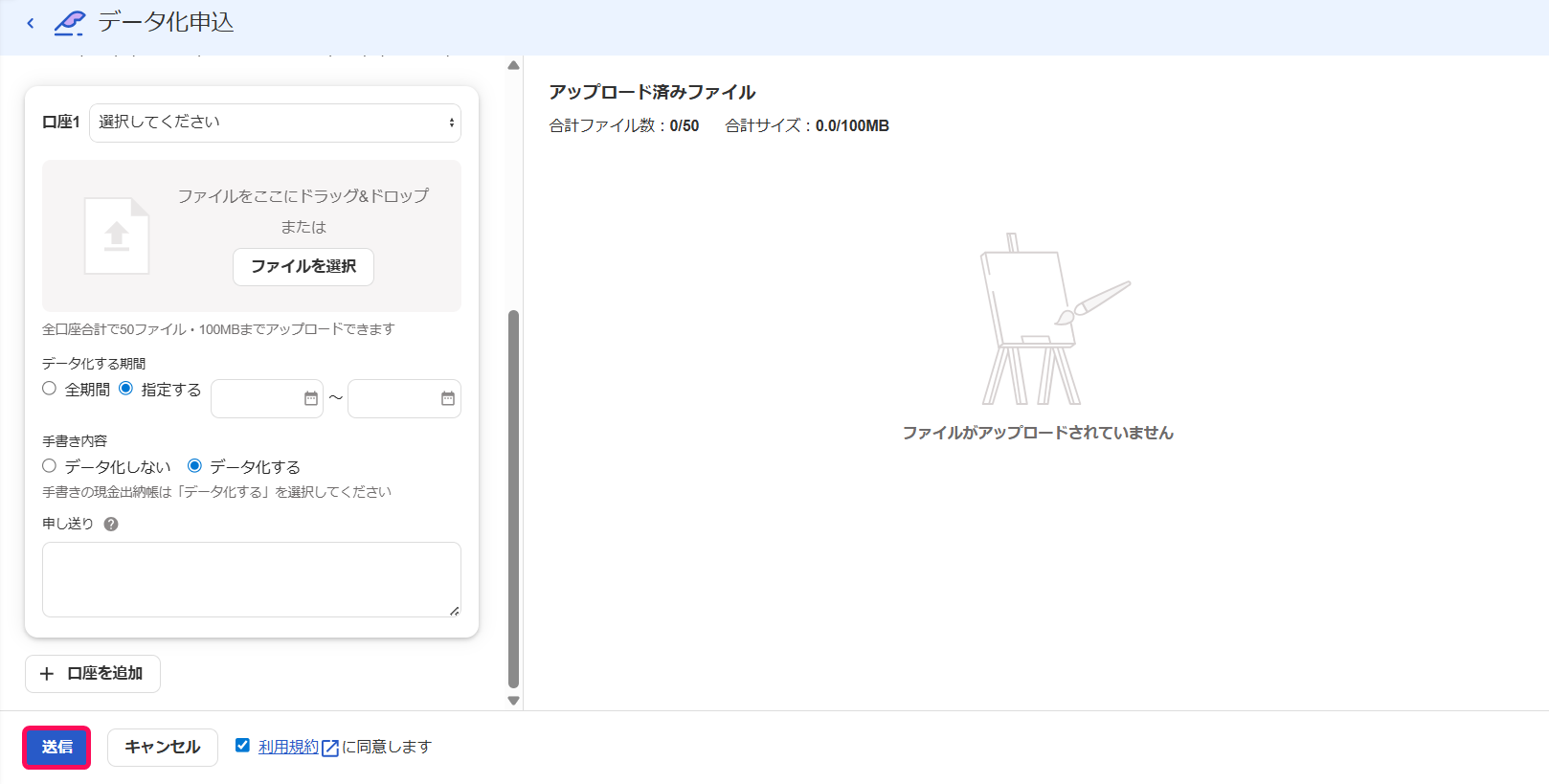
Task: Click the plus icon in 口座を追加
Action: (x=47, y=674)
